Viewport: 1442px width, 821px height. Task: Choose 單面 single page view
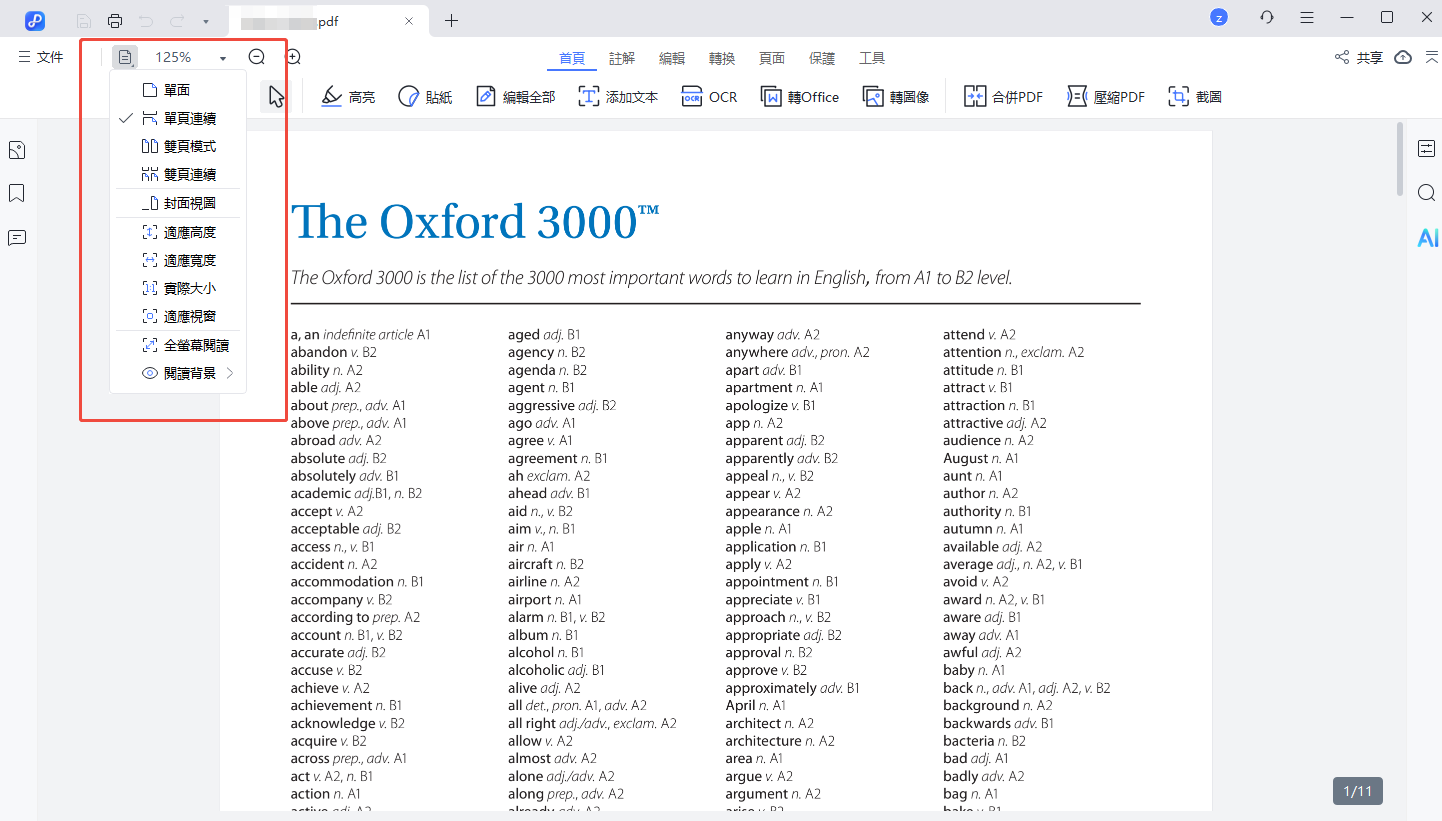click(178, 90)
